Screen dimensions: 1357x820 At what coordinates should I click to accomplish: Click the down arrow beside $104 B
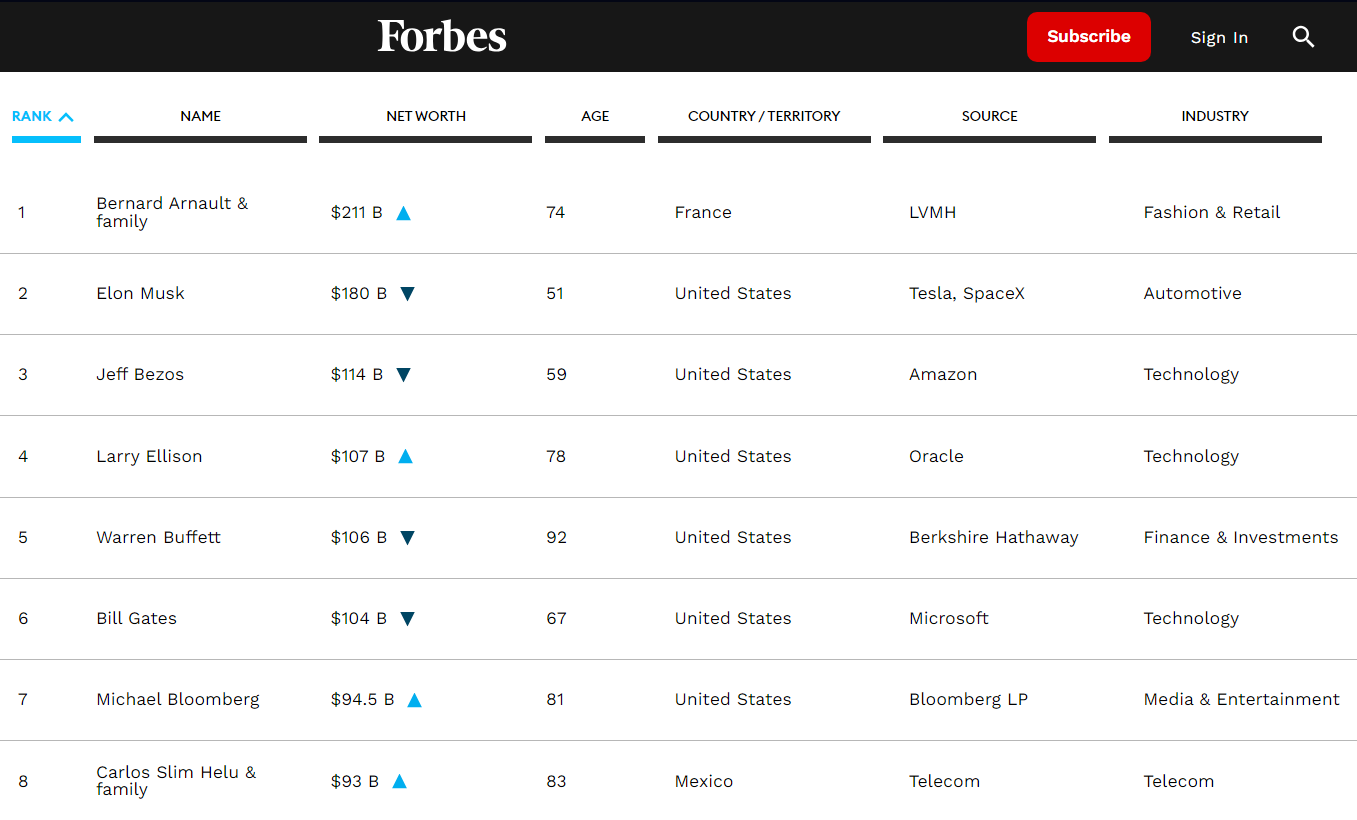408,619
